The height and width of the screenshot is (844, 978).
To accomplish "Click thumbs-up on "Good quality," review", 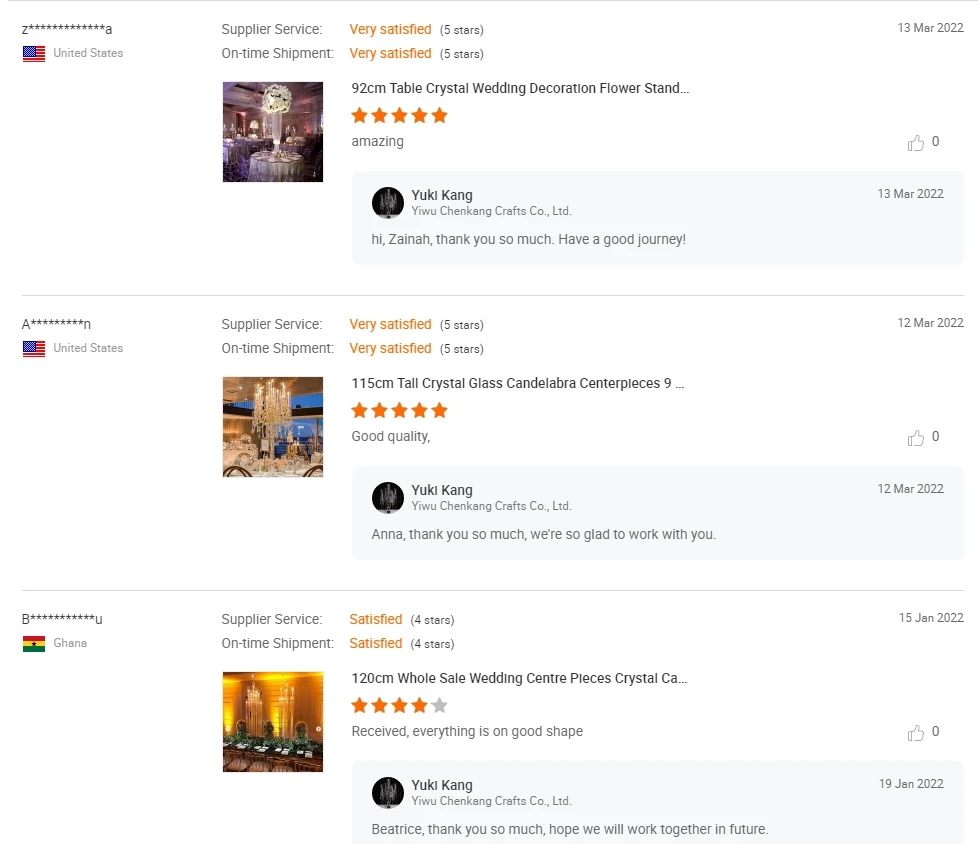I will point(916,438).
